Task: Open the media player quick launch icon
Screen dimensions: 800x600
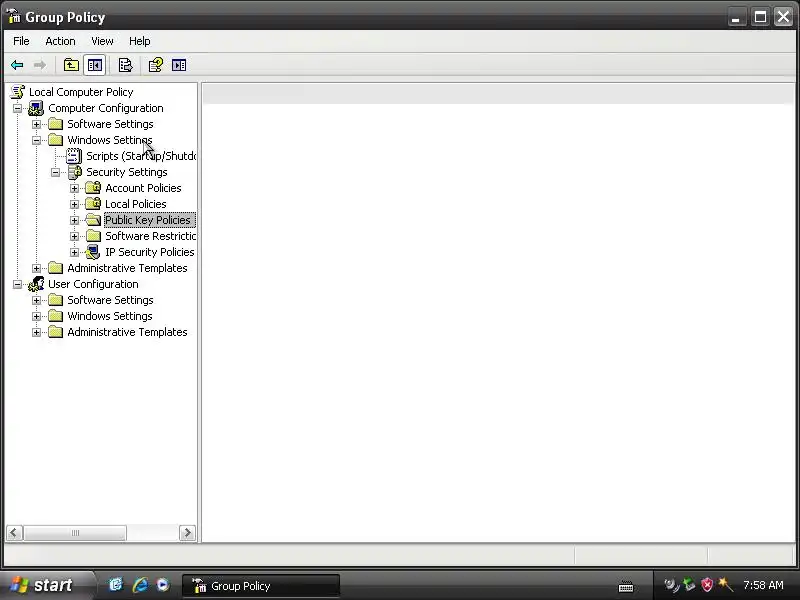Action: click(163, 585)
